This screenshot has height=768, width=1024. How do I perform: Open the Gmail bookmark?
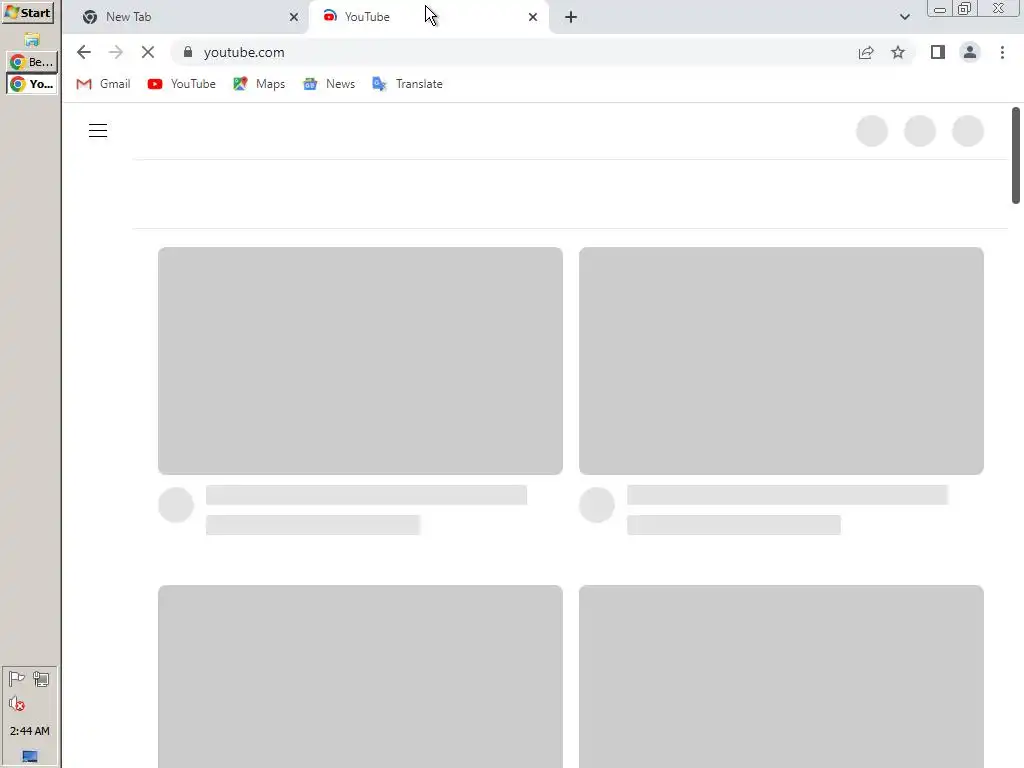pyautogui.click(x=103, y=84)
